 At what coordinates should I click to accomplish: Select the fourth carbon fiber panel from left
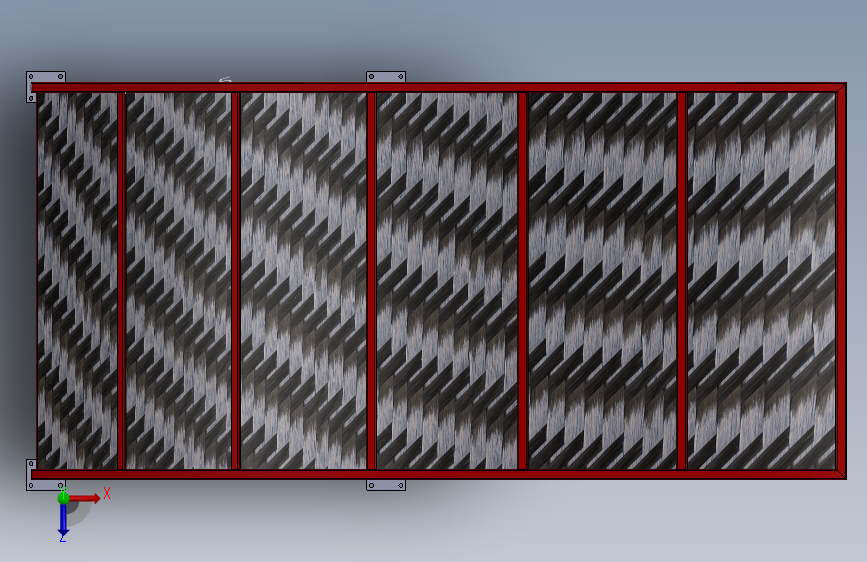click(x=447, y=281)
